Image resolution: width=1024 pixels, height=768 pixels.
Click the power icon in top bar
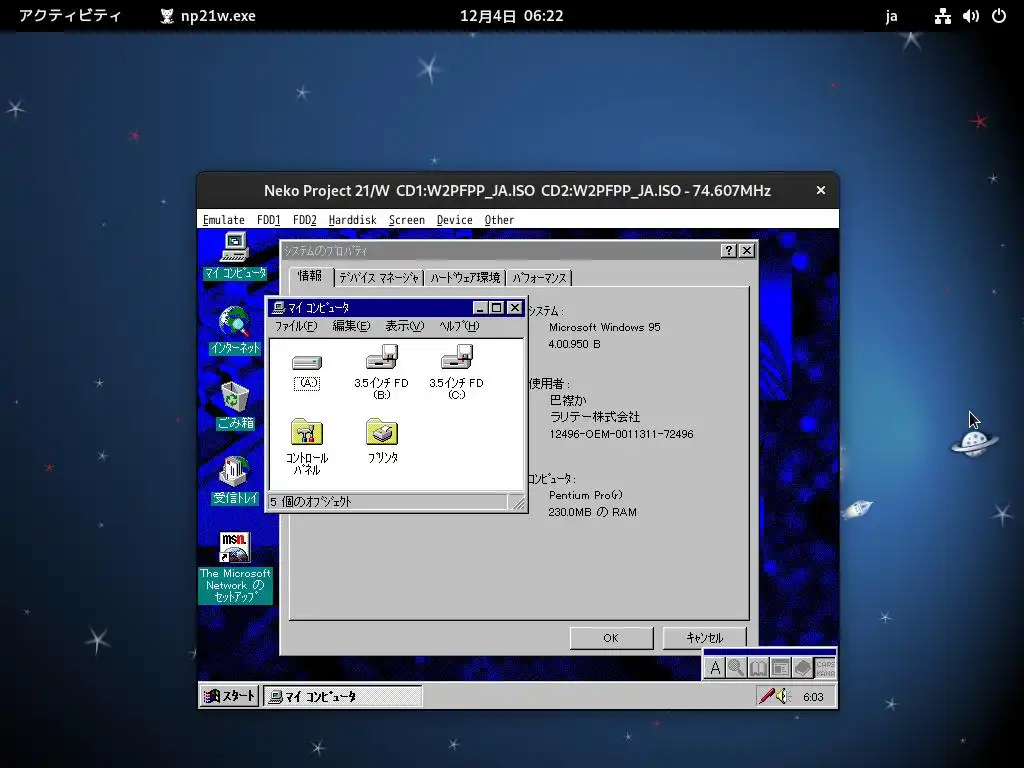tap(999, 16)
